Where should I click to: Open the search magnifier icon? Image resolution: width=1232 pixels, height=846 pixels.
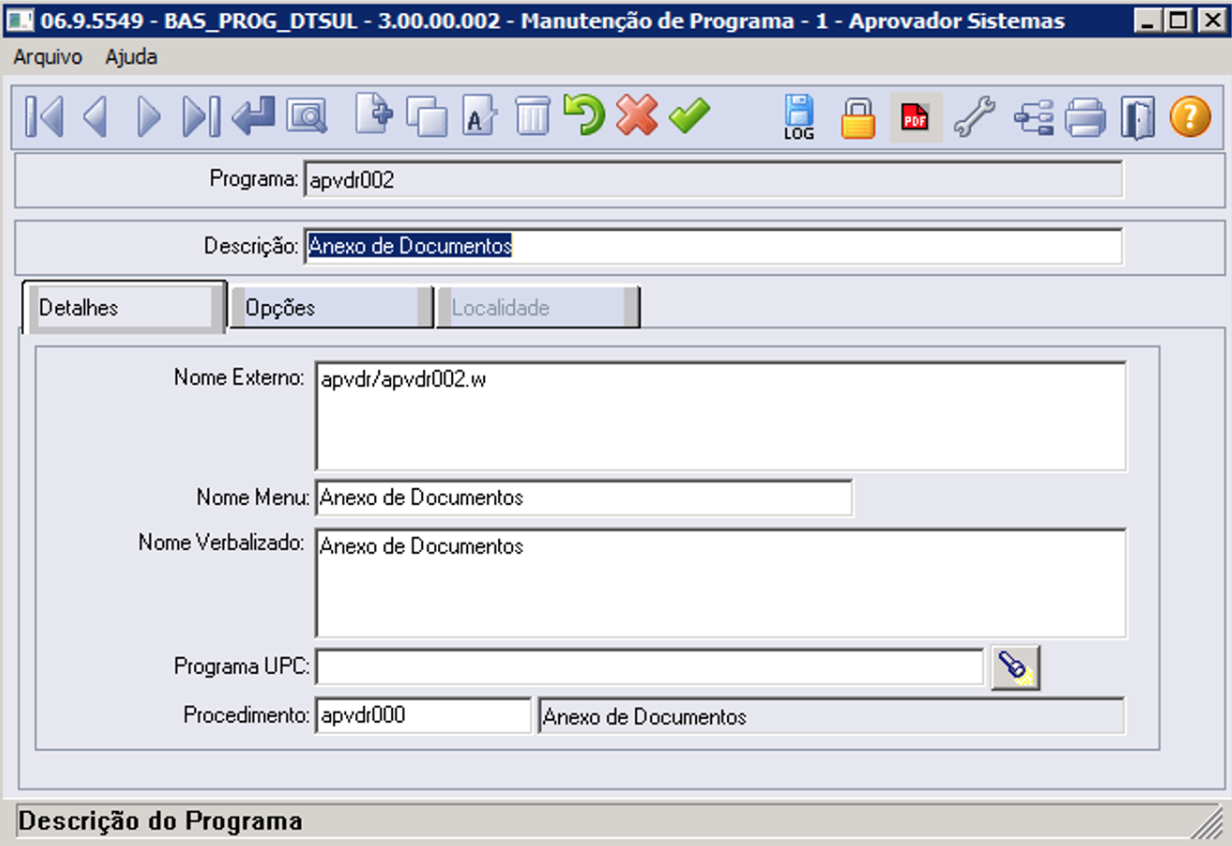point(306,118)
